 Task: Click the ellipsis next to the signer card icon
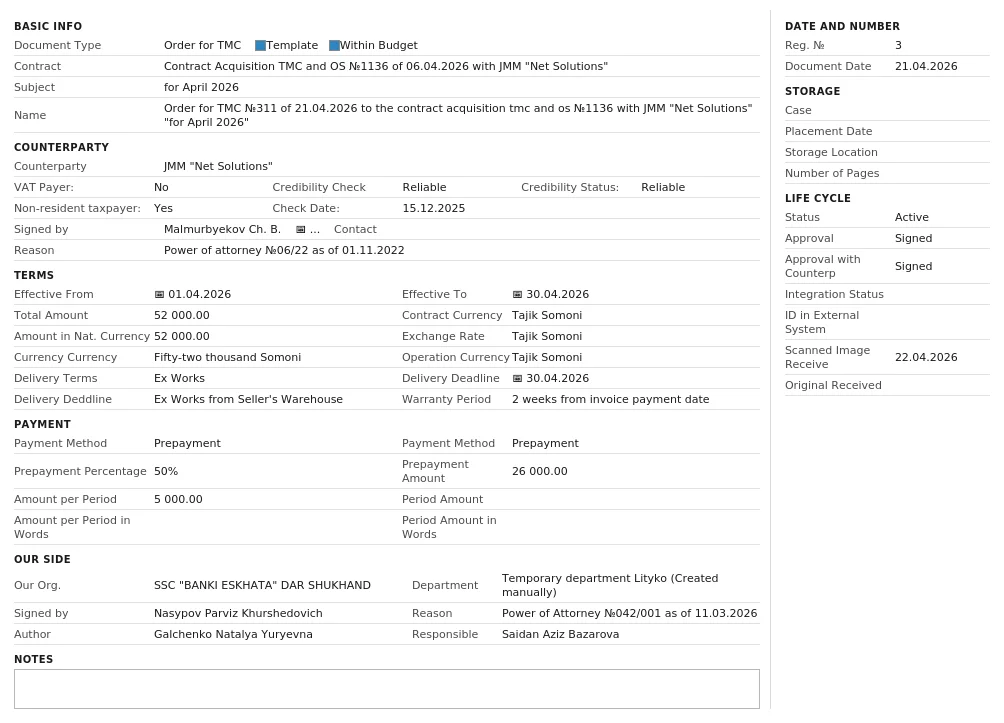(x=314, y=229)
